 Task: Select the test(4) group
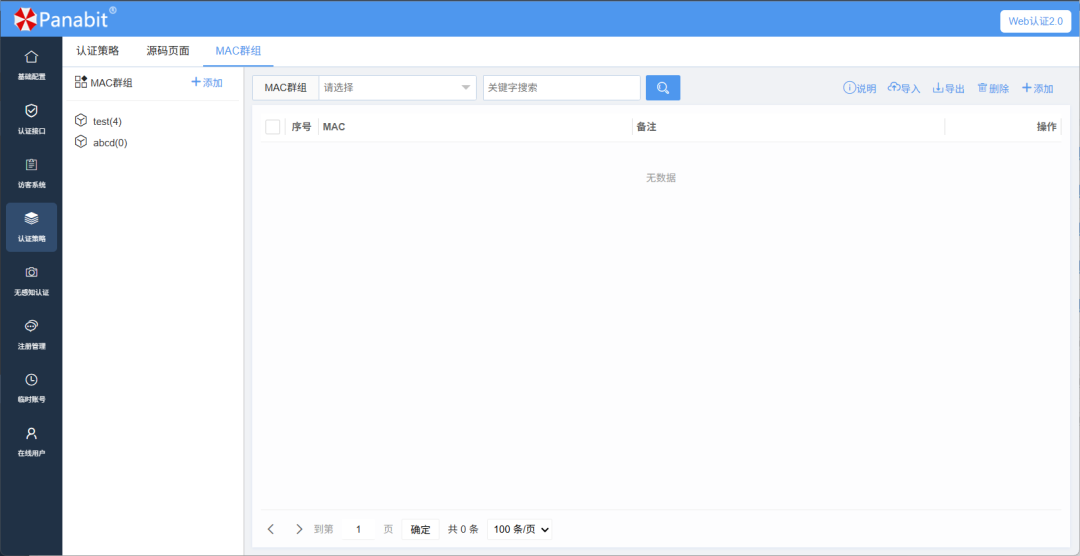click(x=107, y=121)
